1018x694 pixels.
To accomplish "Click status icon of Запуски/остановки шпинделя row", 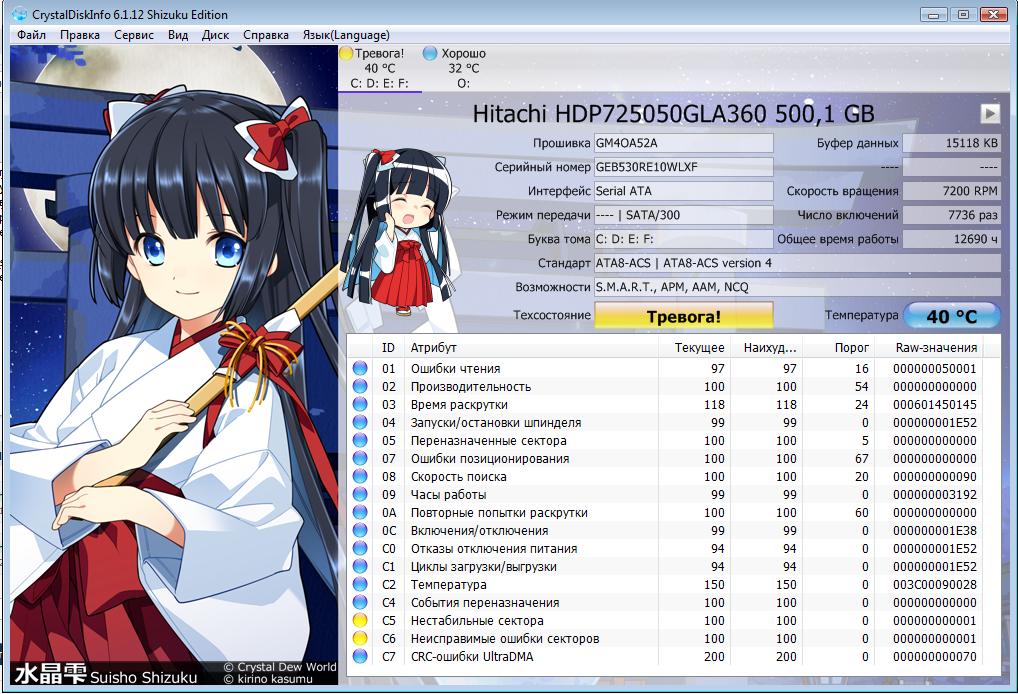I will [360, 423].
